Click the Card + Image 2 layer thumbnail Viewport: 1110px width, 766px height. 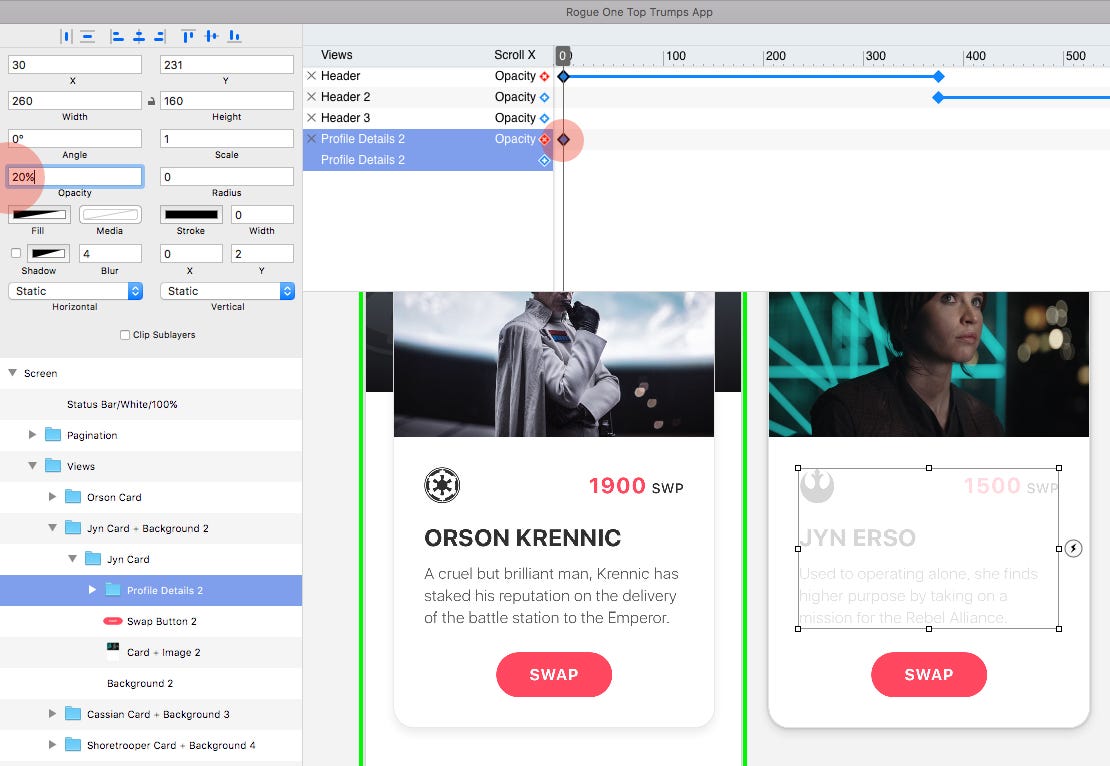(x=113, y=652)
